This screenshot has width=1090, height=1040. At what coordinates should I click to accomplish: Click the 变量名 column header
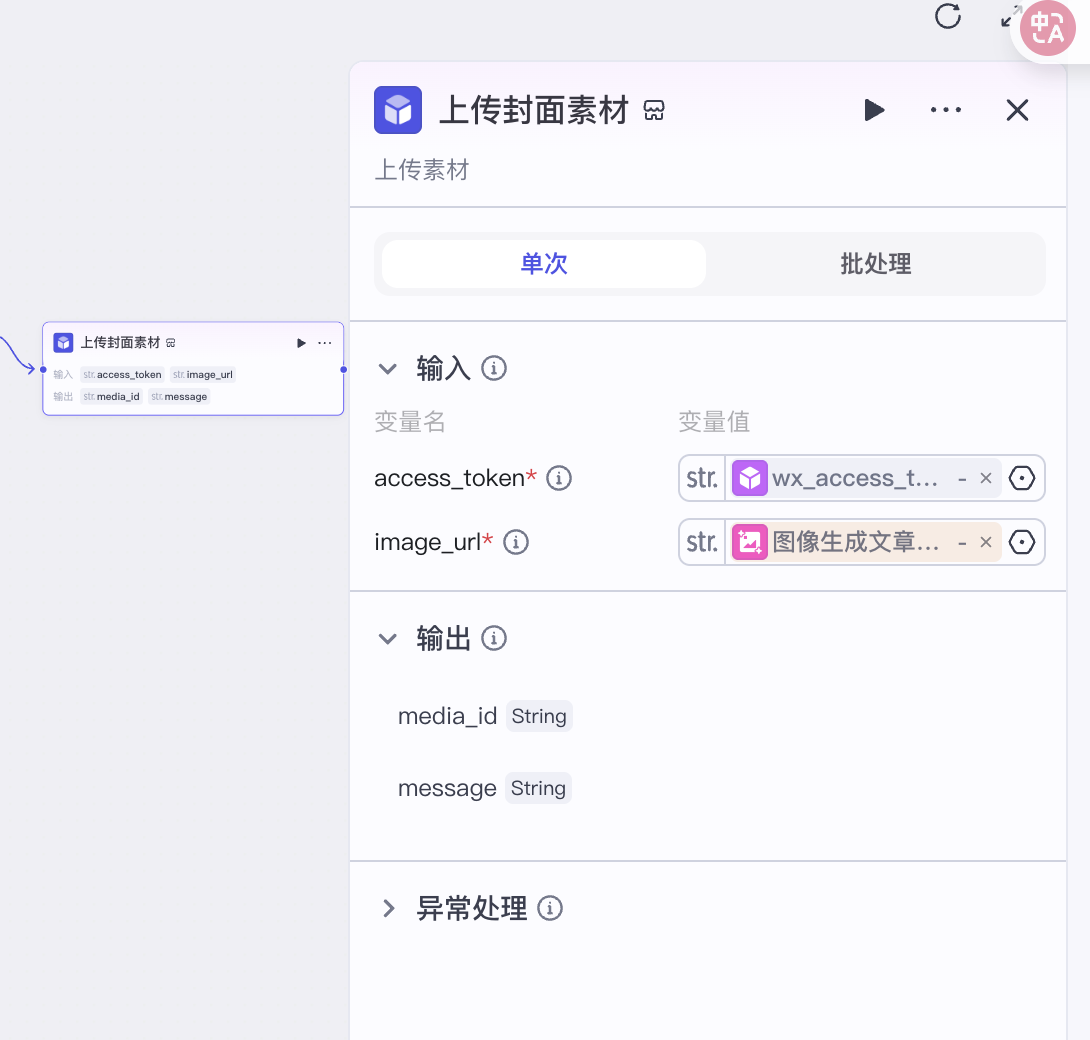[x=409, y=421]
